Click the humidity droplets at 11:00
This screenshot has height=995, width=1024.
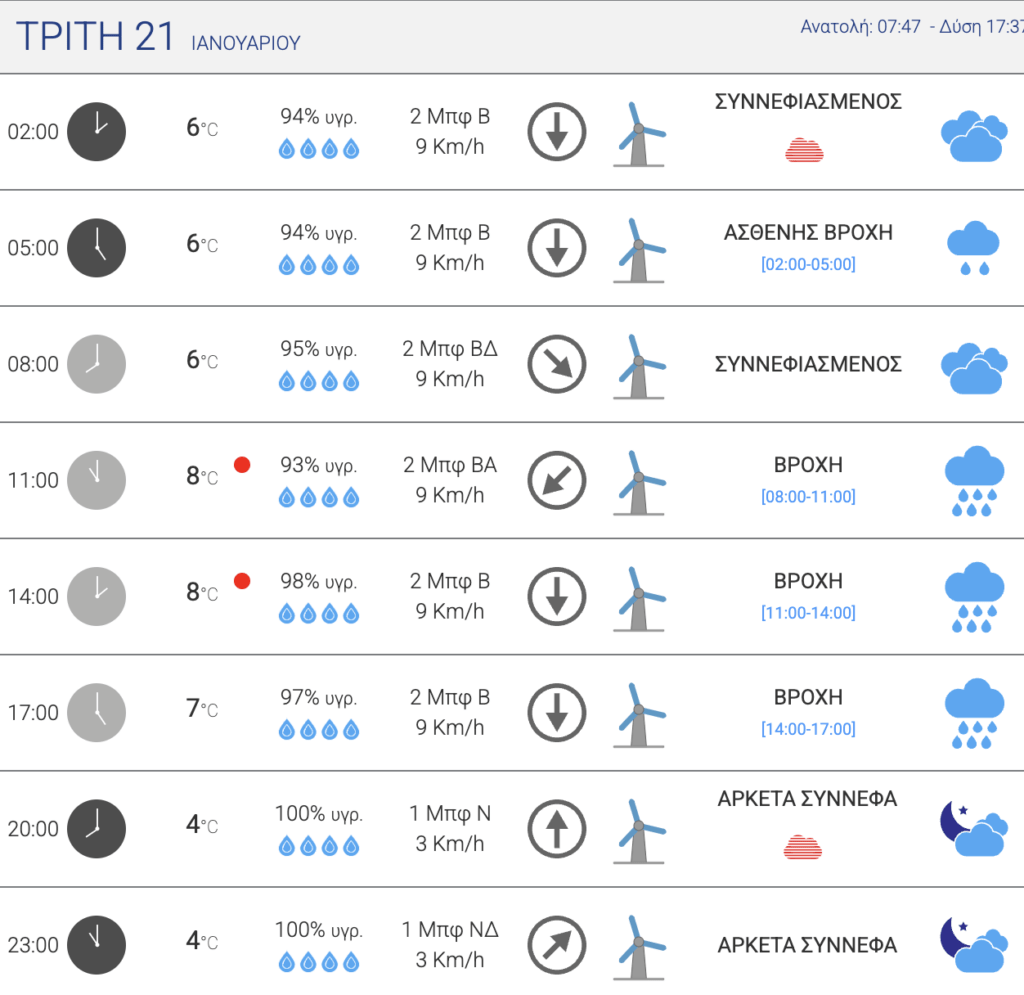click(x=319, y=498)
